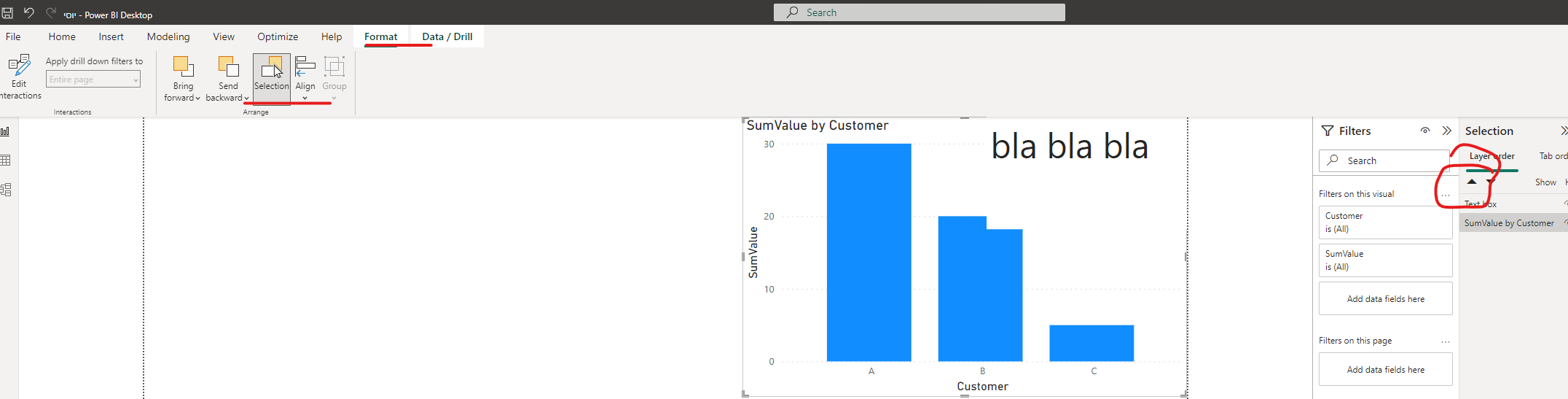Click the bar for customer C
This screenshot has height=399, width=1568.
pos(1091,343)
